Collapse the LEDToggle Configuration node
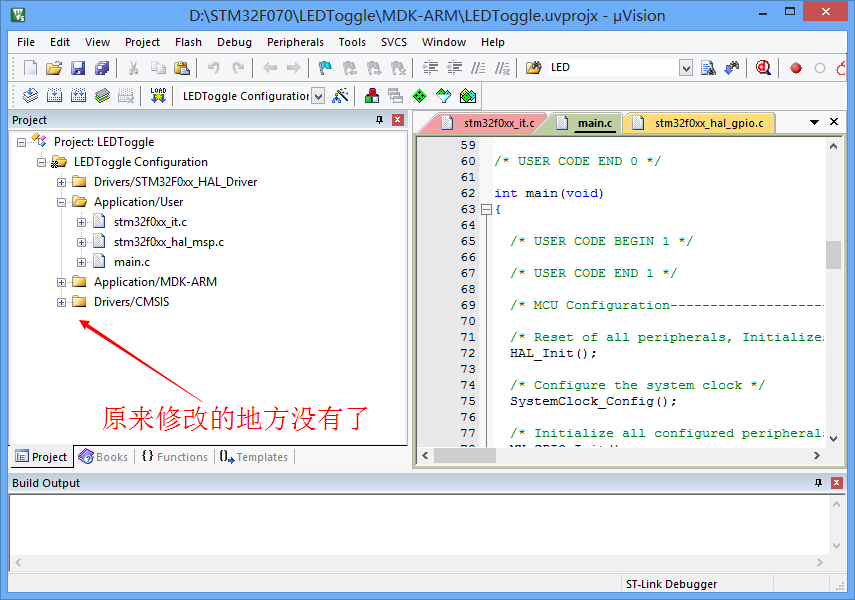This screenshot has height=600, width=855. coord(41,162)
